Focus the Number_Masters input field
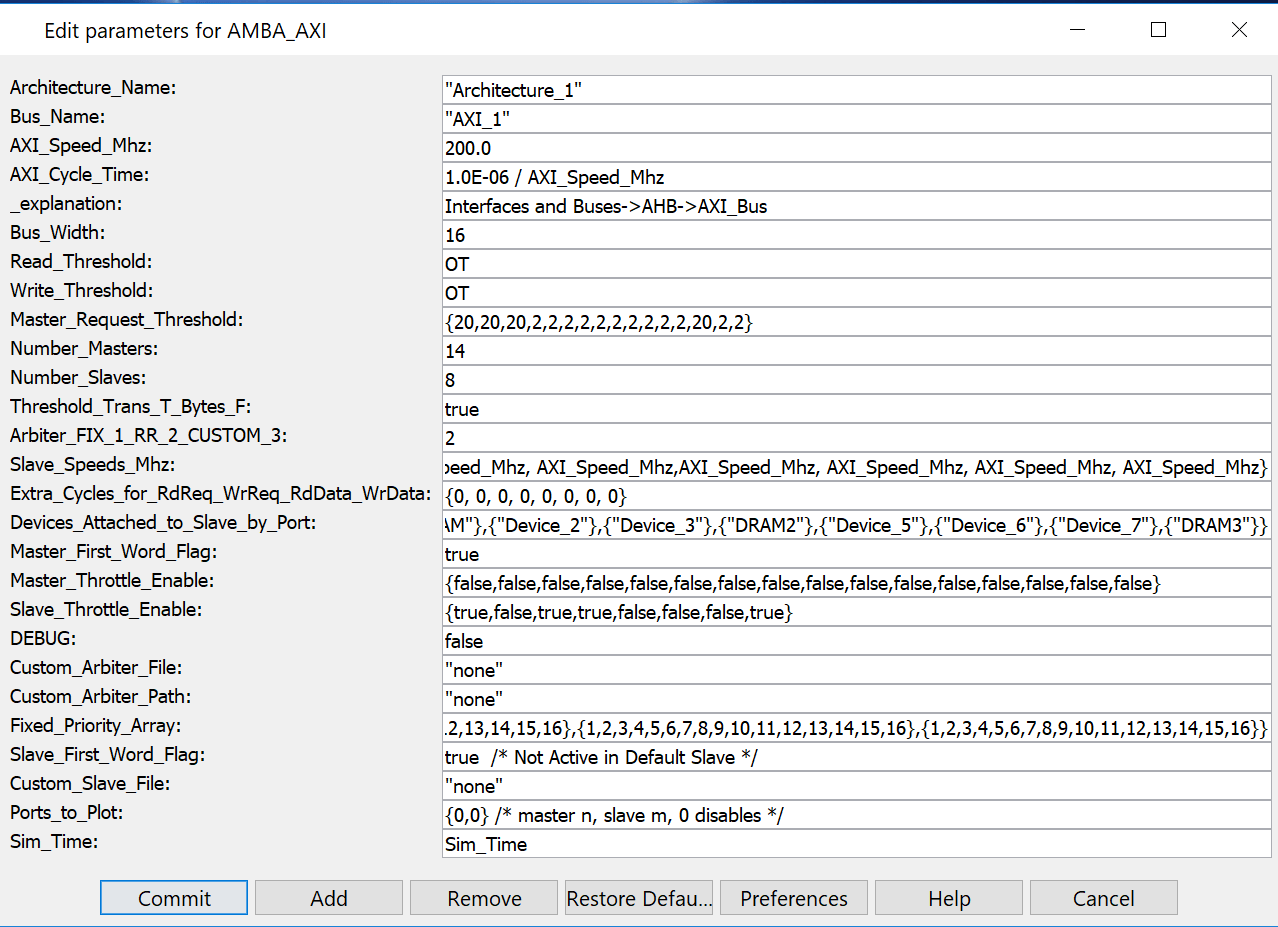The height and width of the screenshot is (927, 1278). point(856,351)
